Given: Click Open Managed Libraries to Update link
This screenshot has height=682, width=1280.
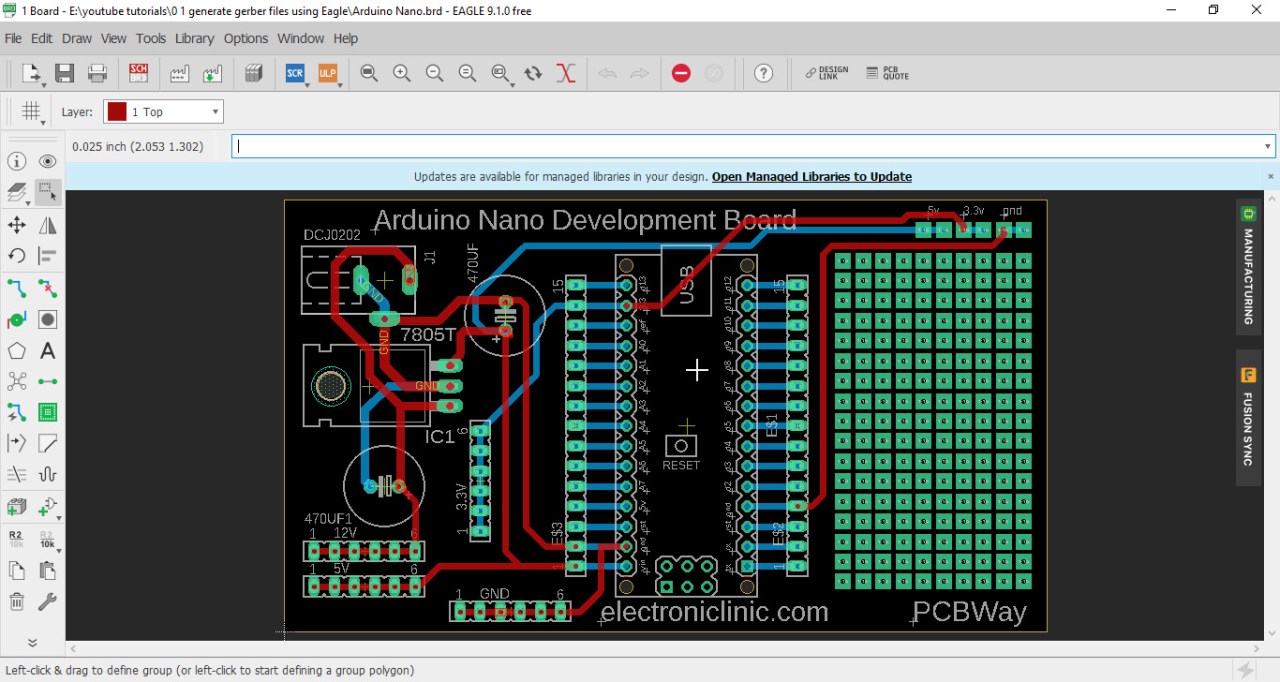Looking at the screenshot, I should [811, 176].
